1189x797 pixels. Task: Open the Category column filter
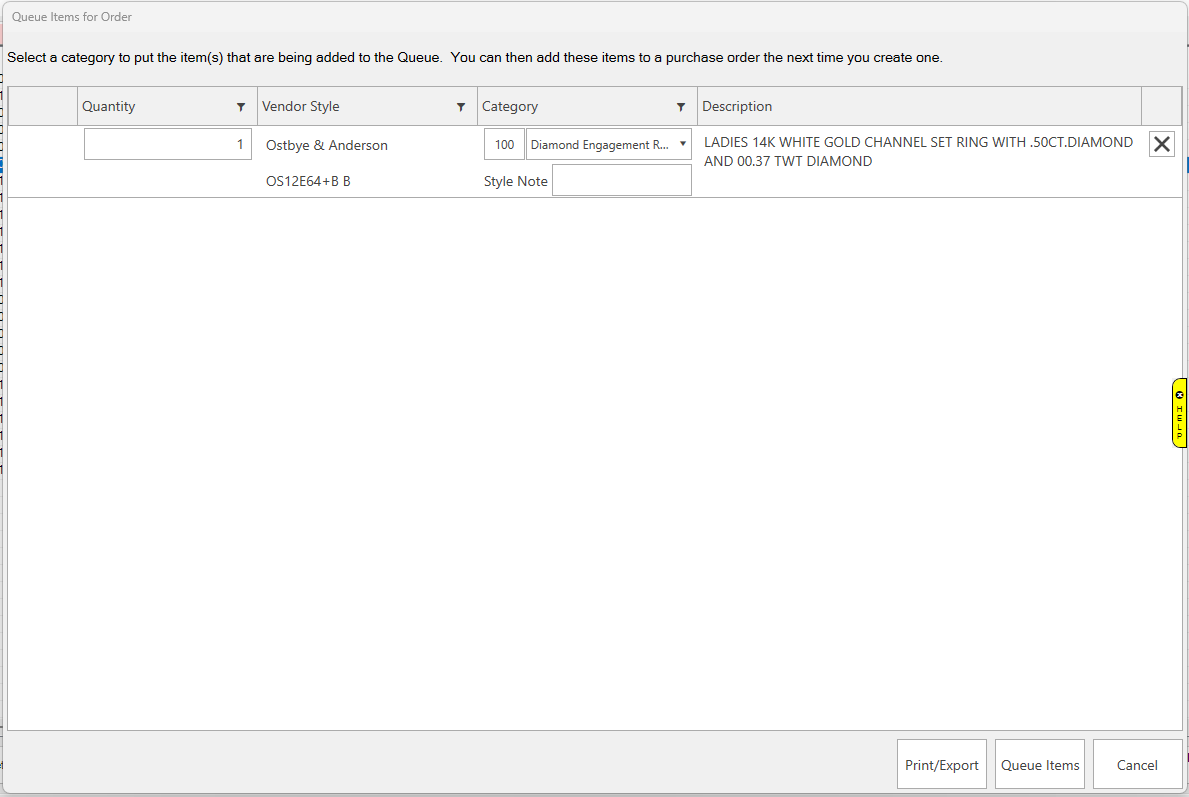(681, 107)
